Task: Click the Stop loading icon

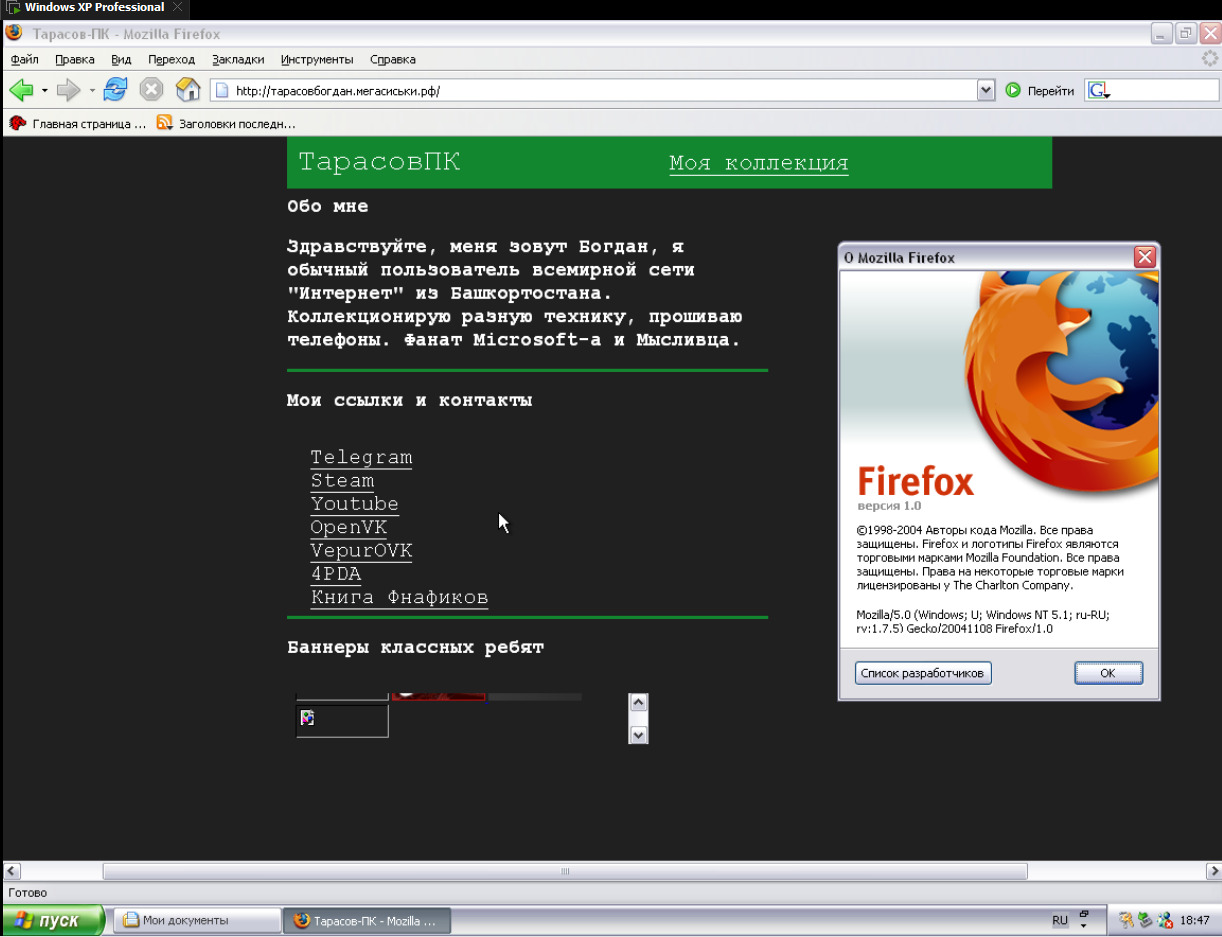Action: [151, 91]
